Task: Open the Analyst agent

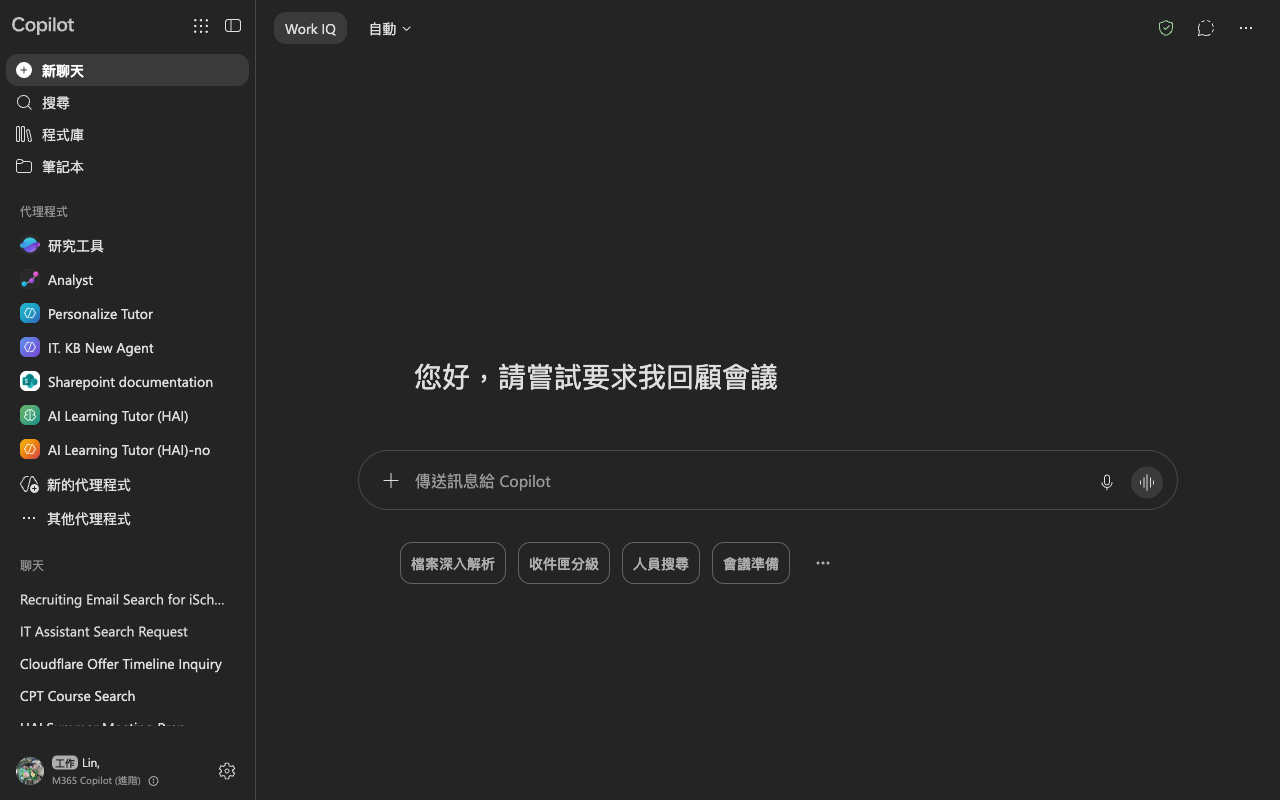Action: click(x=127, y=280)
